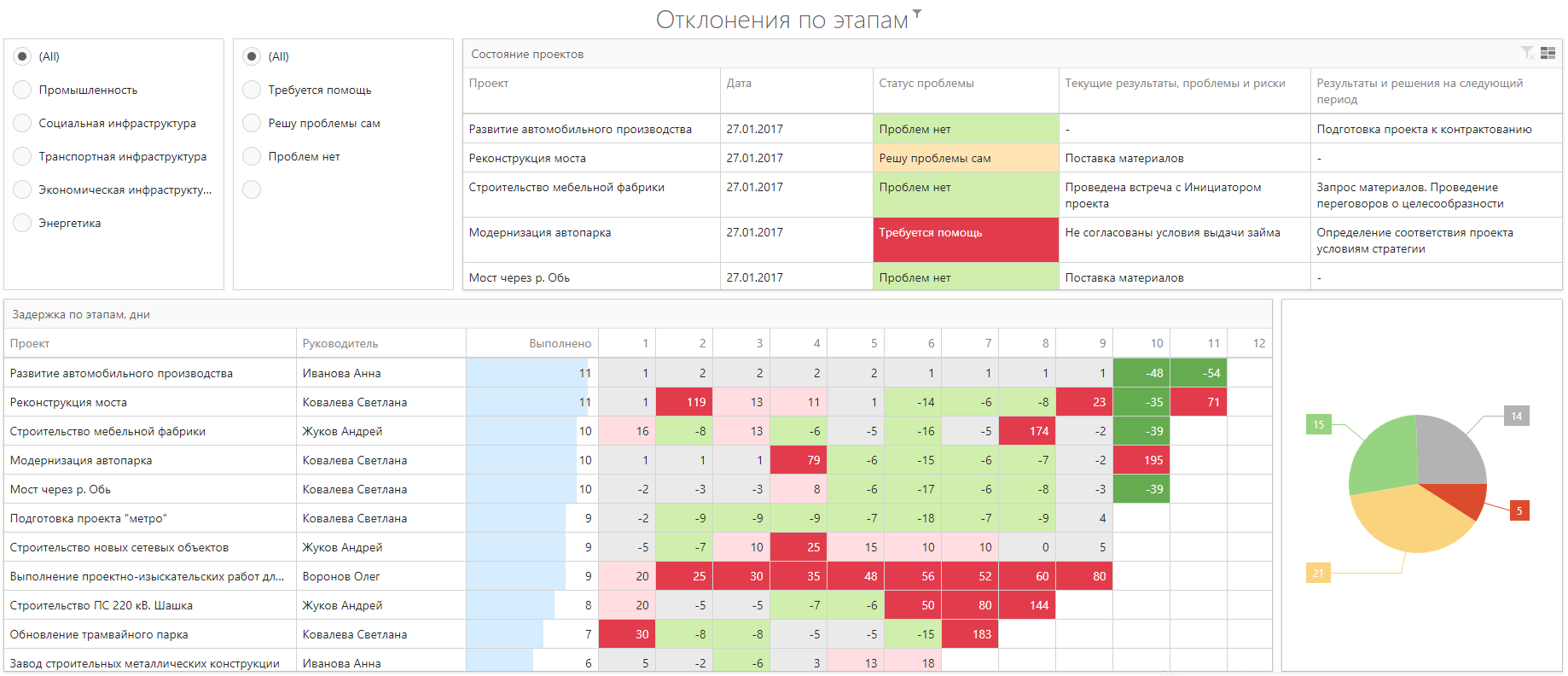Image resolution: width=1568 pixels, height=676 pixels.
Task: Click stage 12 column header
Action: coord(1249,343)
